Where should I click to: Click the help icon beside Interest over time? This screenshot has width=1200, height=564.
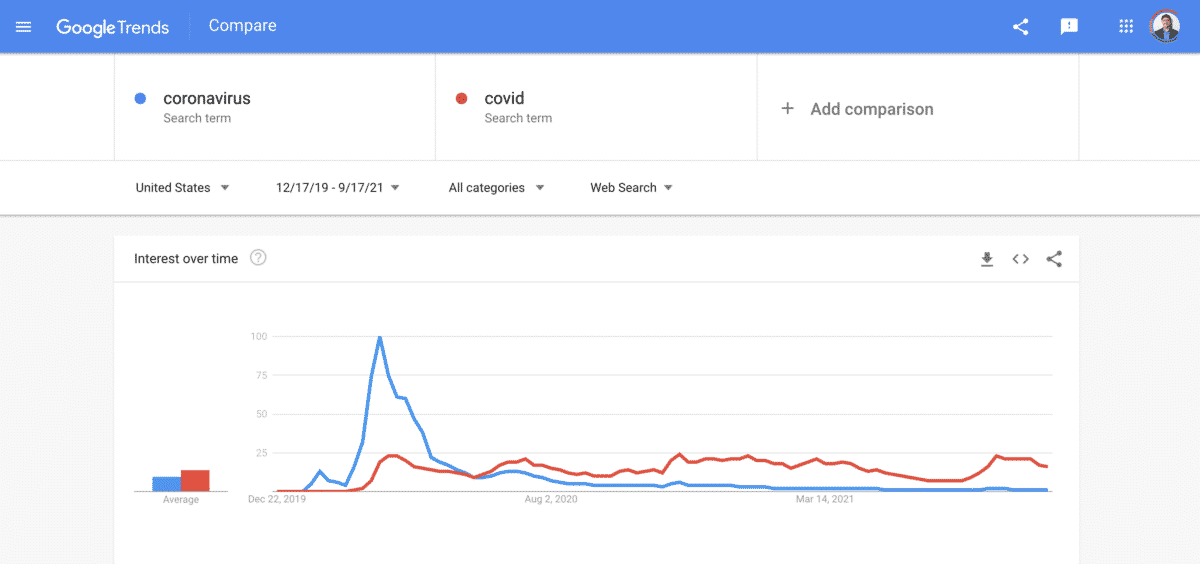[x=258, y=258]
